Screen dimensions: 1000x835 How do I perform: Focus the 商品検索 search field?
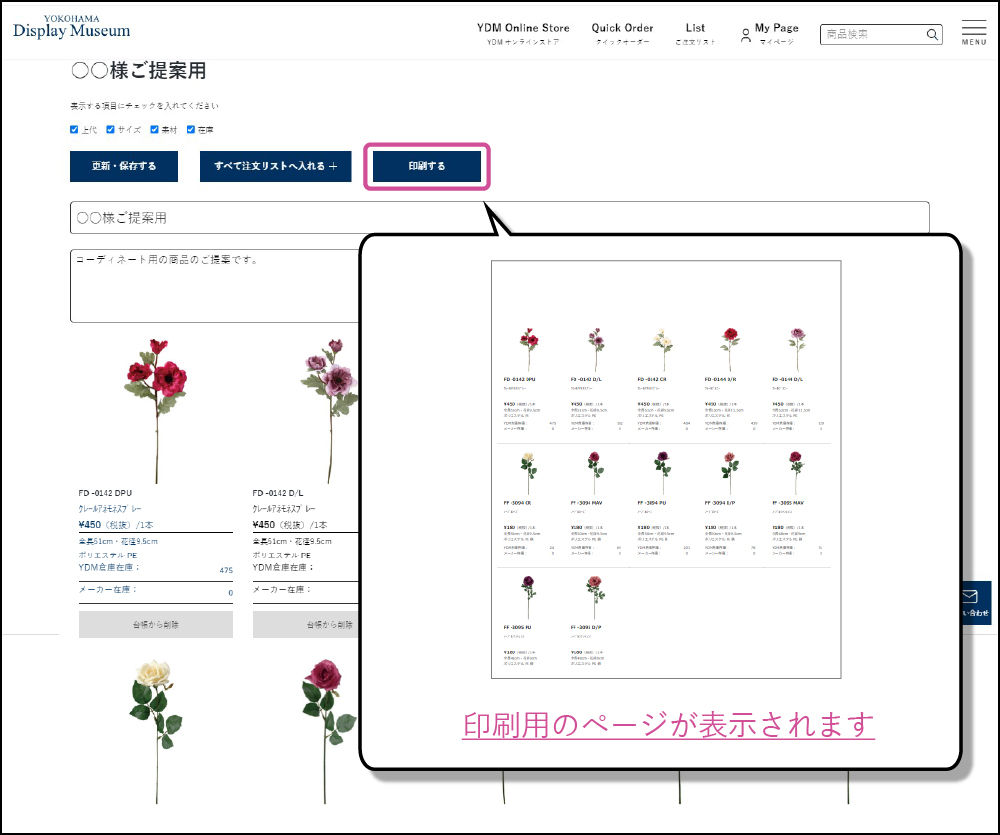pos(872,35)
